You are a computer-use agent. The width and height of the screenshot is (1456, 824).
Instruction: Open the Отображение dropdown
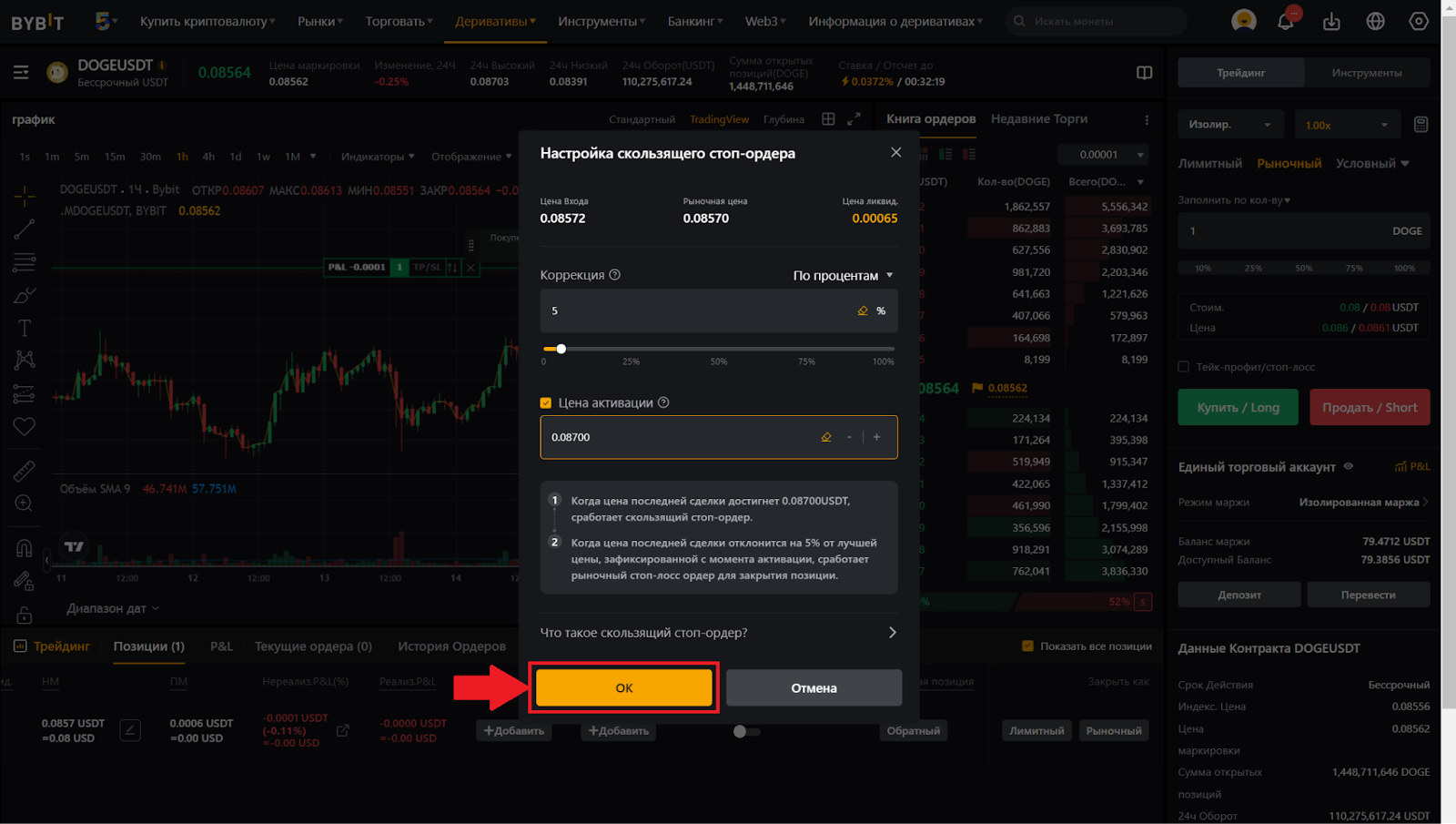click(x=471, y=157)
